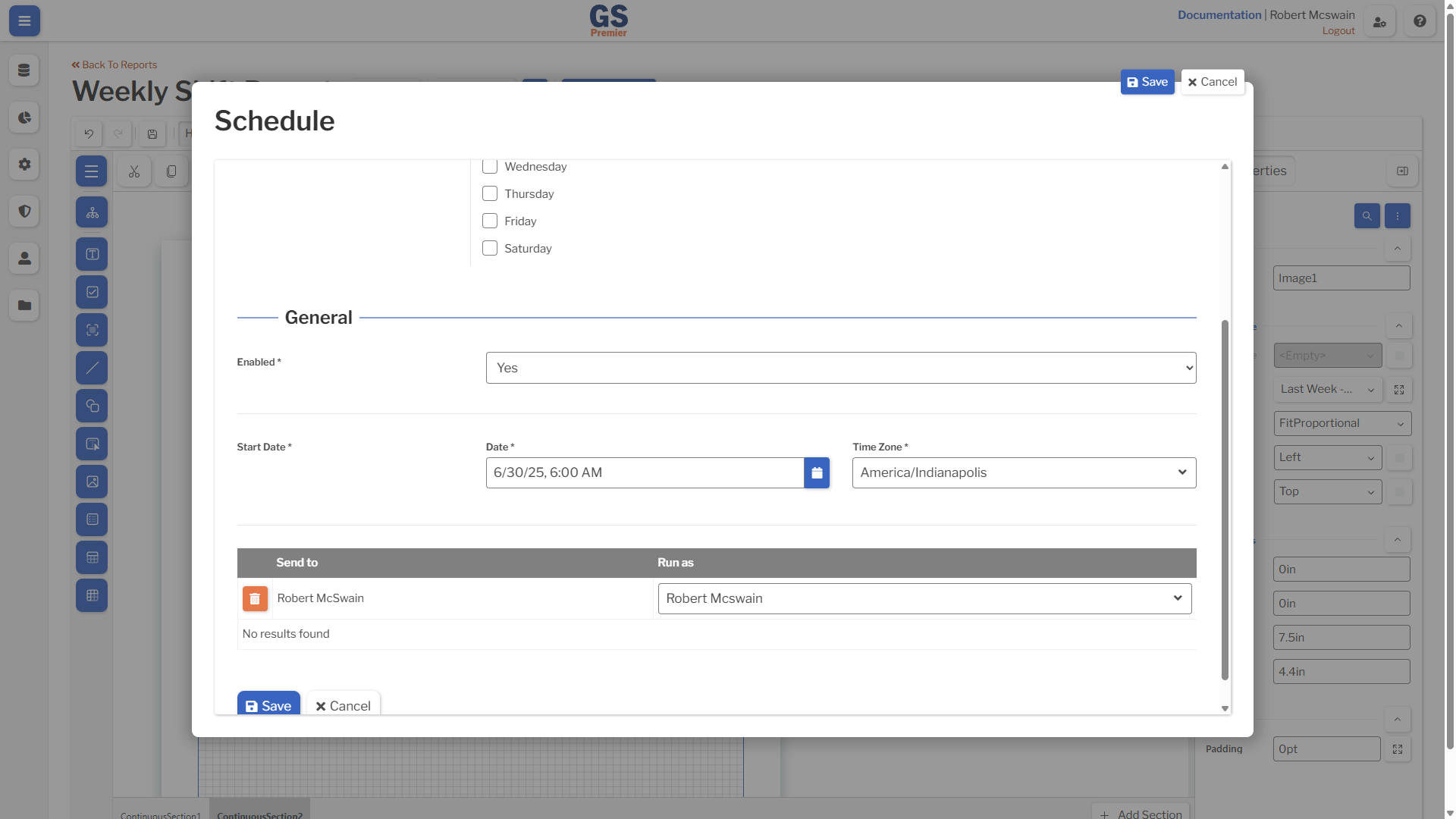This screenshot has height=819, width=1456.
Task: Open the Run as Robert Mcswain dropdown
Action: [925, 599]
